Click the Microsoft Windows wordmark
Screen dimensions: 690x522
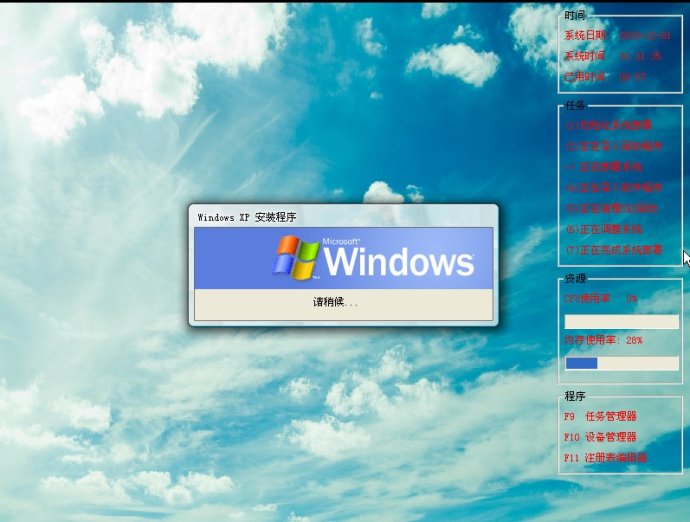[x=399, y=258]
